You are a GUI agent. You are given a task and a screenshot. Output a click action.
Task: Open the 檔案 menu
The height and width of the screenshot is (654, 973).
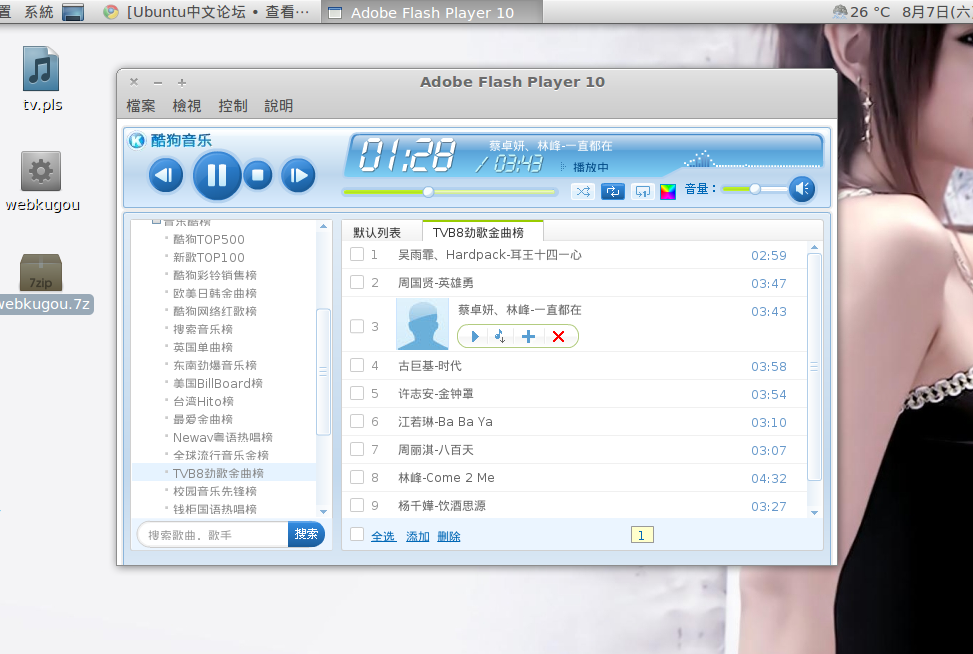coord(141,106)
